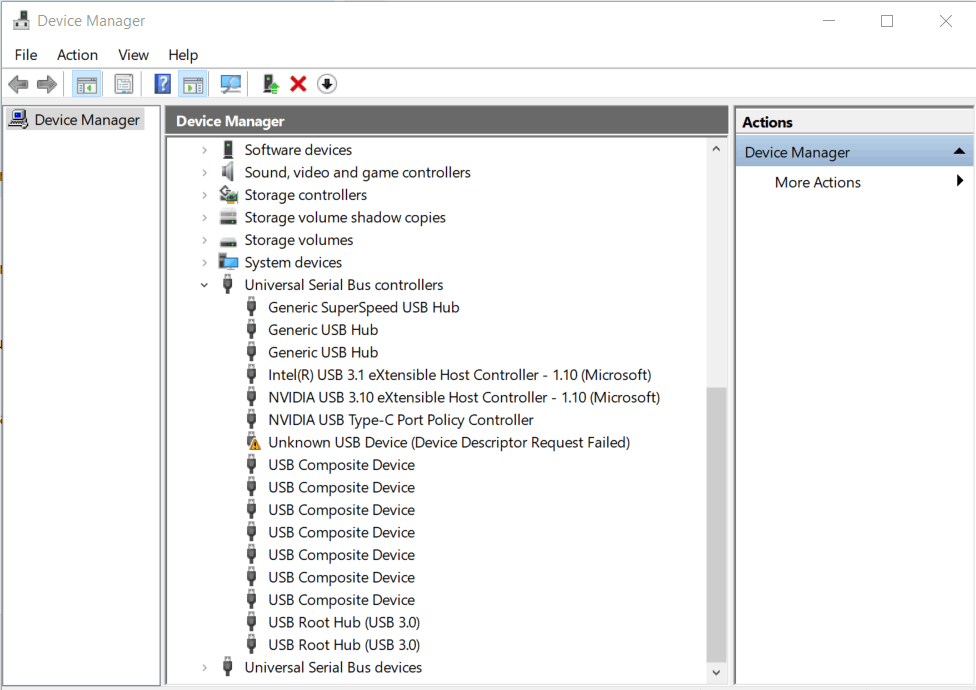Image resolution: width=976 pixels, height=690 pixels.
Task: Expand the Storage volumes node
Action: (204, 240)
